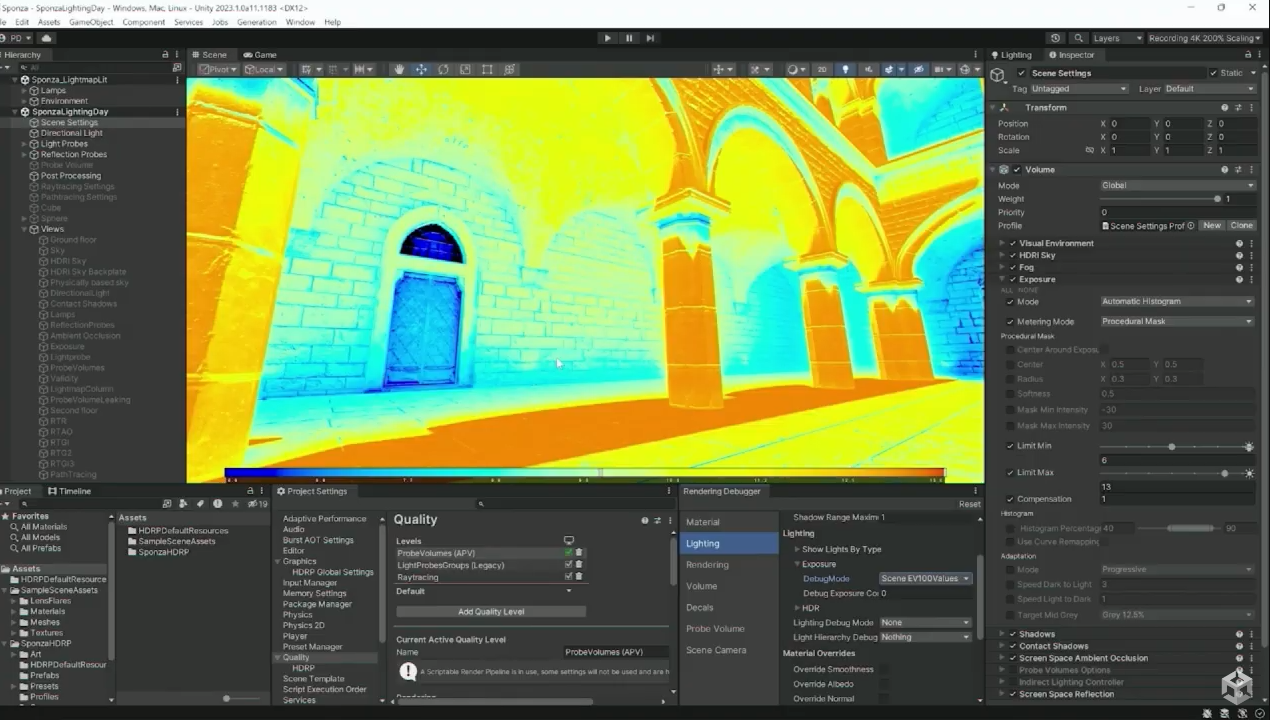The image size is (1270, 720).
Task: Open the Metering Mode Procedural Mask dropdown
Action: (x=1177, y=321)
